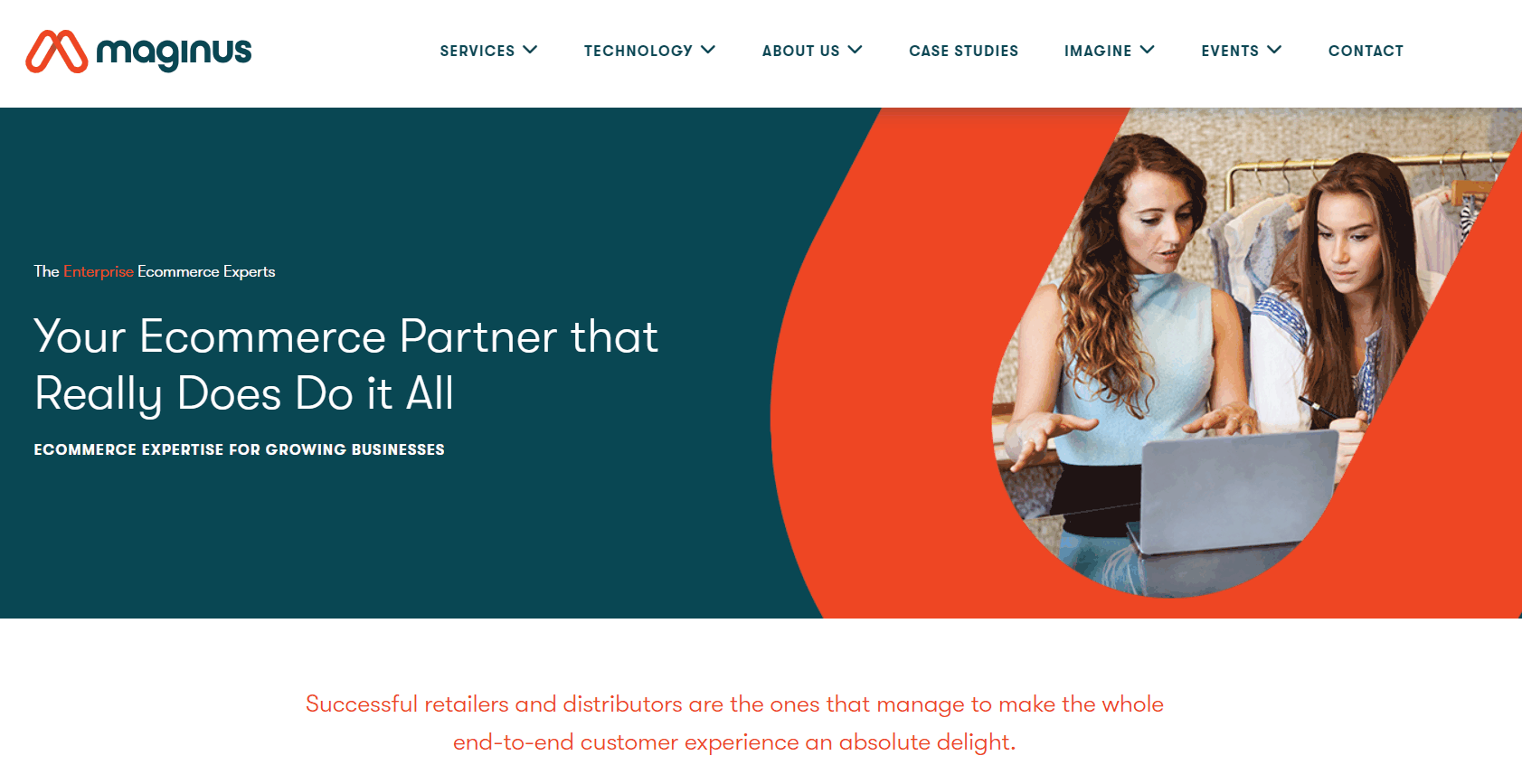Open the Technology menu item
The width and height of the screenshot is (1522, 784).
pos(638,51)
